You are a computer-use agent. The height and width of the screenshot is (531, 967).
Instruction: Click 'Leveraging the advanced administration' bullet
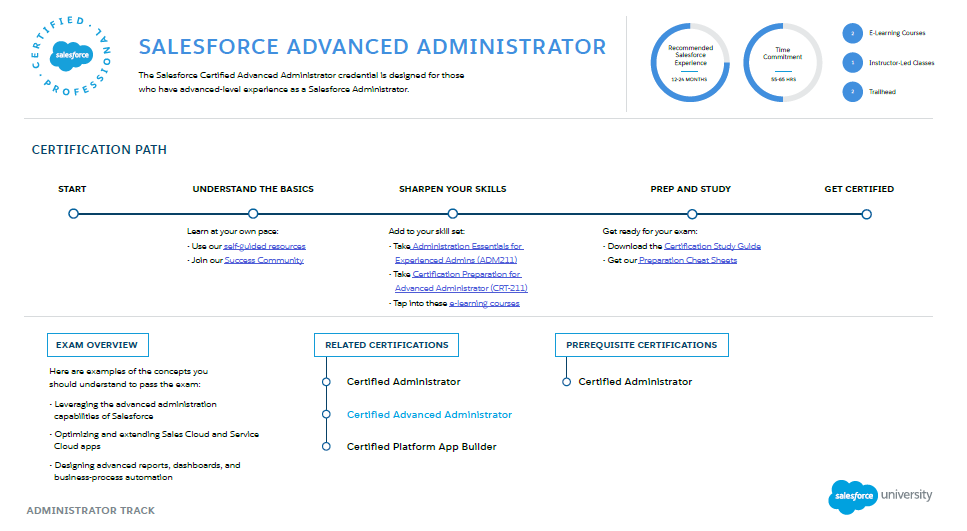(x=133, y=410)
